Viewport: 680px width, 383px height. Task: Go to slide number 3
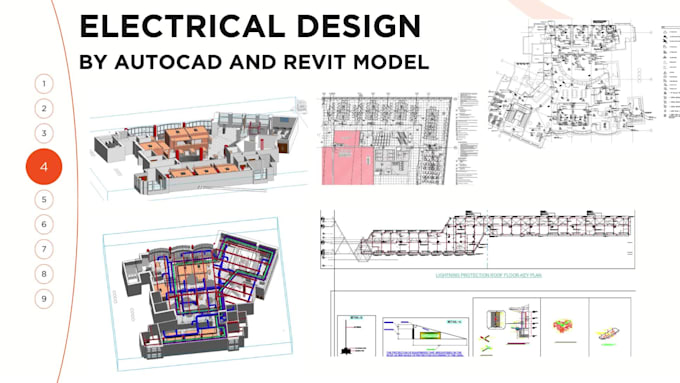tap(44, 133)
